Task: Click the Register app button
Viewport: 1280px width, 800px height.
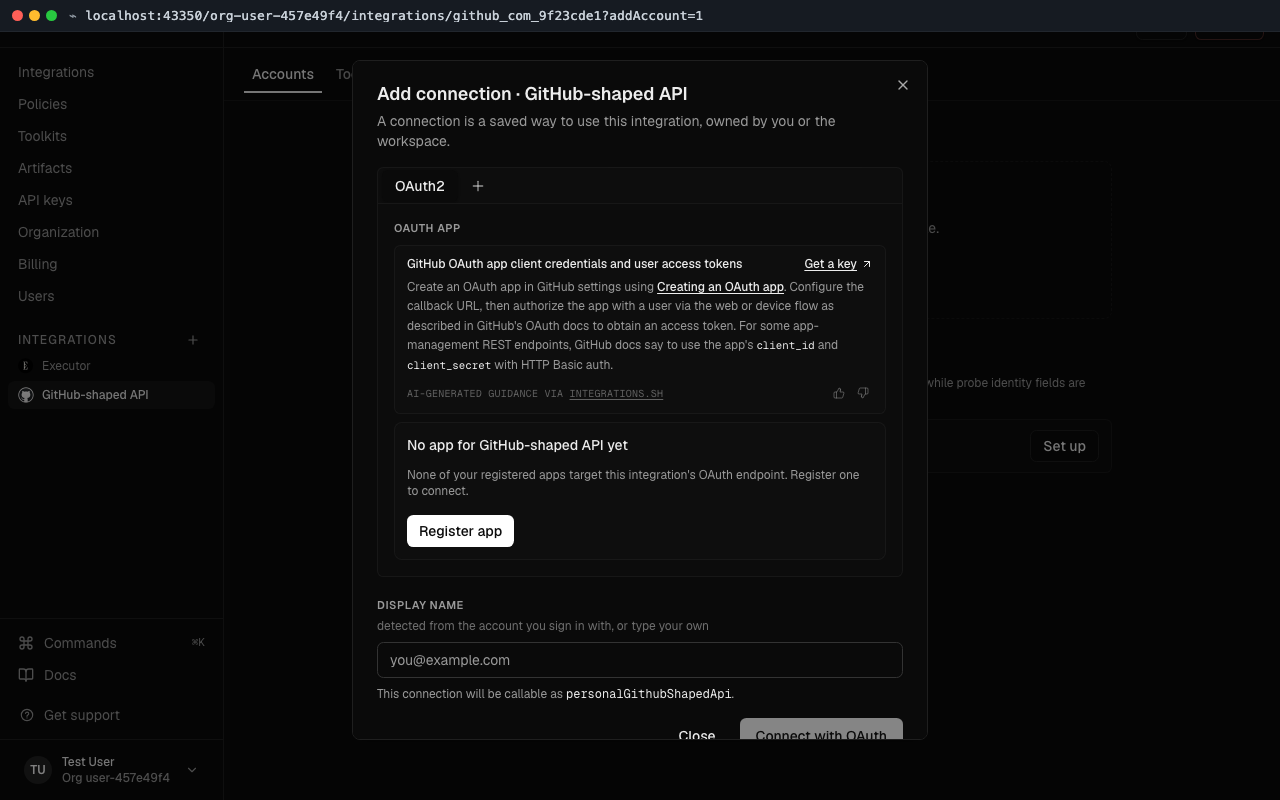Action: (x=460, y=531)
